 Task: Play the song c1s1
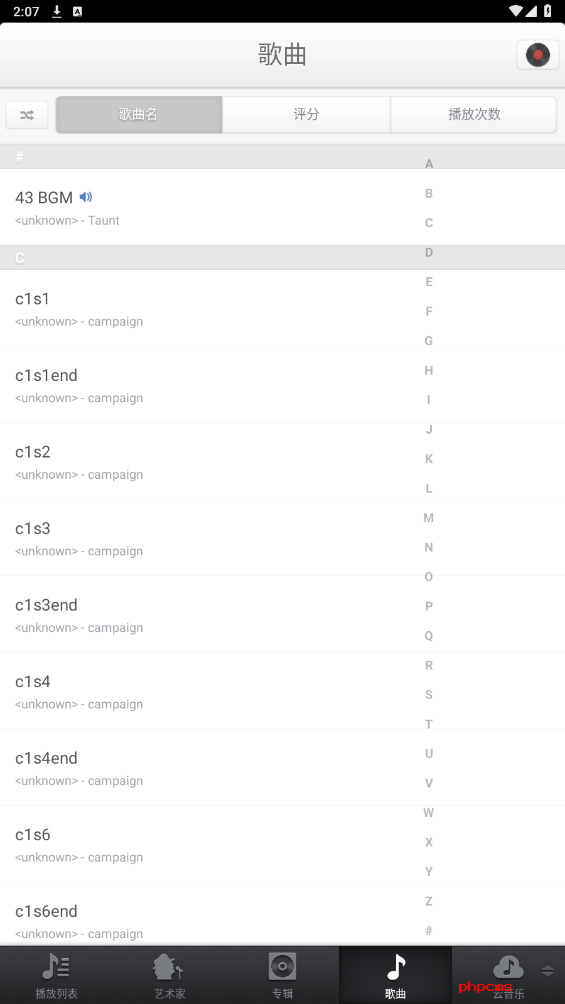click(282, 308)
